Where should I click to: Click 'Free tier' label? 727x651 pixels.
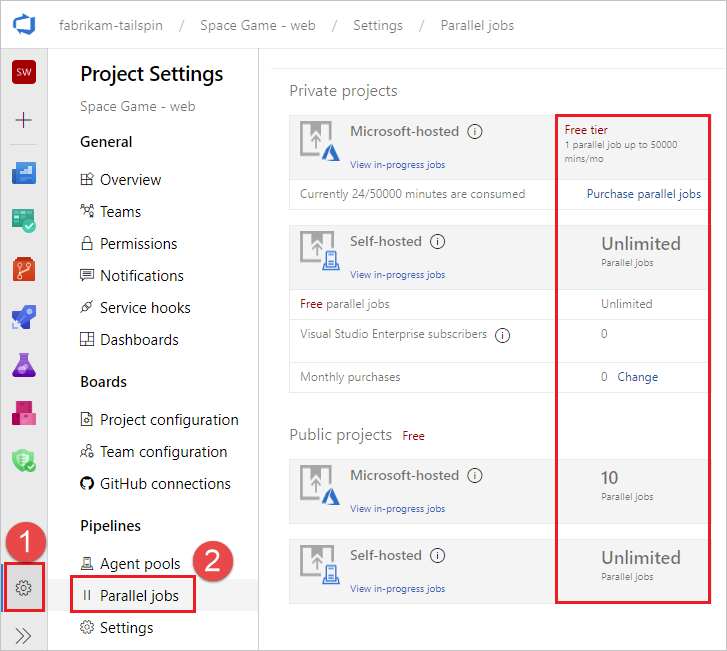[x=586, y=130]
